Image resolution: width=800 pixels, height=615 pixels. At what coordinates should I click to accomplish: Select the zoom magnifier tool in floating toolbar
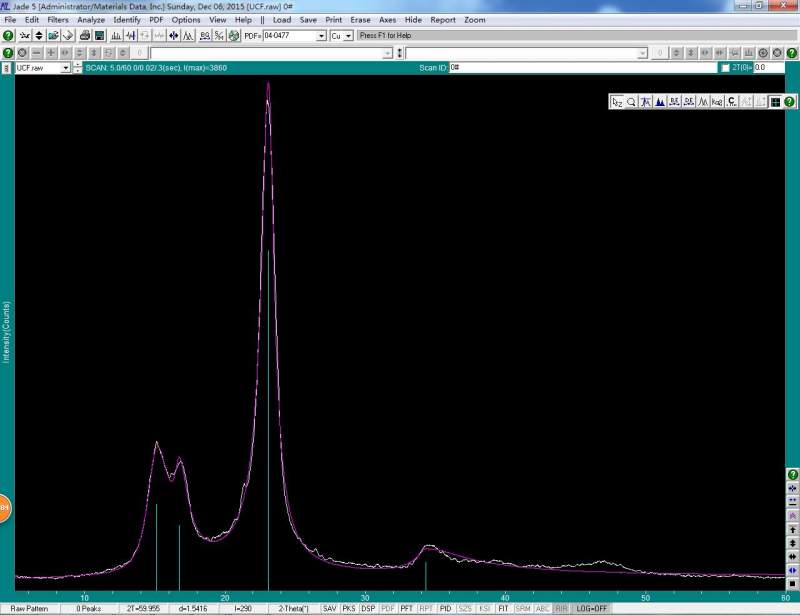click(x=631, y=102)
